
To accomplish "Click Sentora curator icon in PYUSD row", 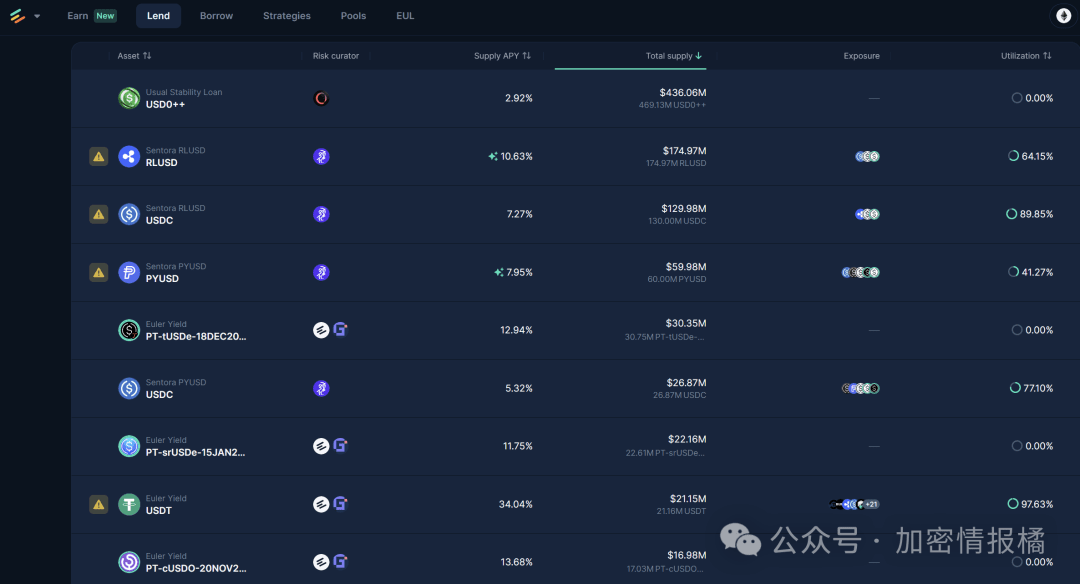I will pos(321,272).
